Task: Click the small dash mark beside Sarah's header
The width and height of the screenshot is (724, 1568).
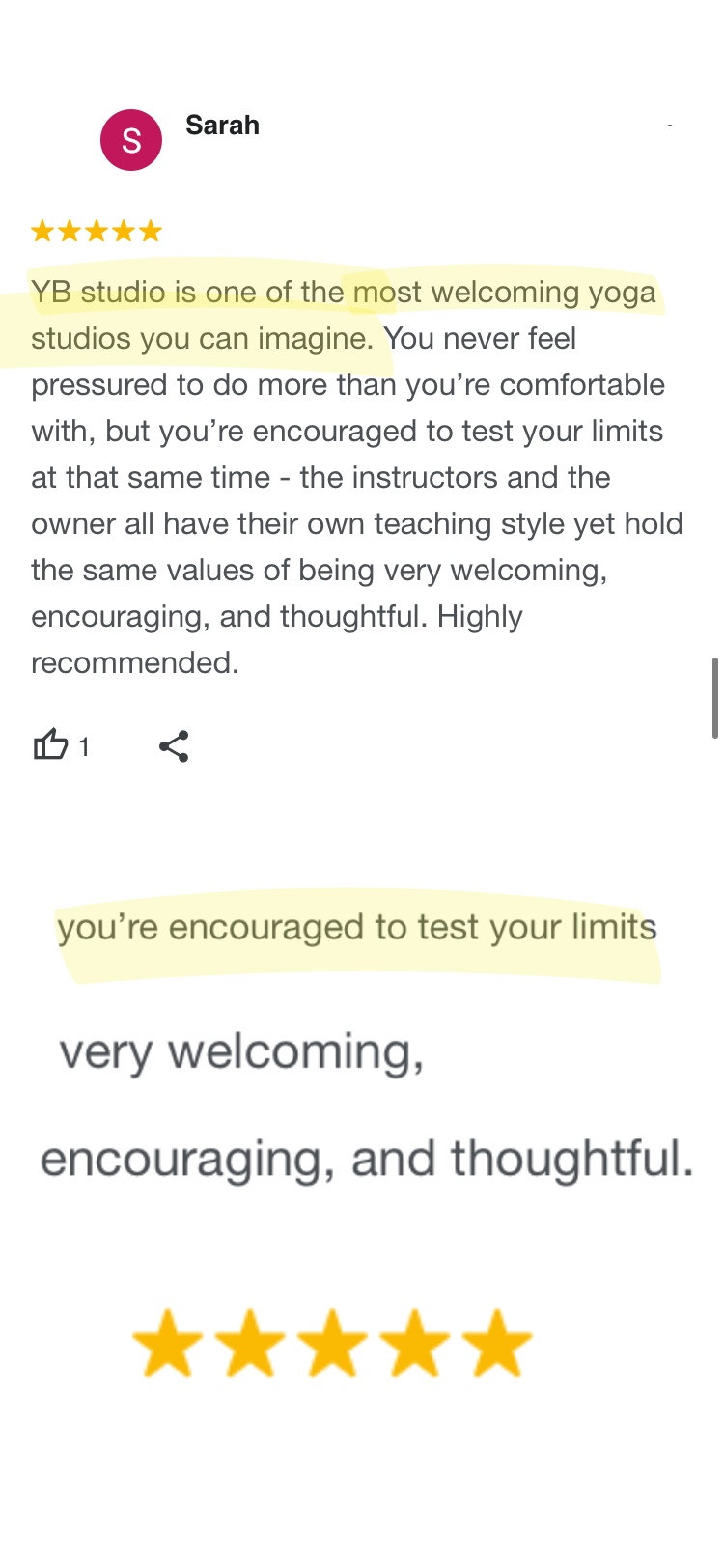Action: 669,125
